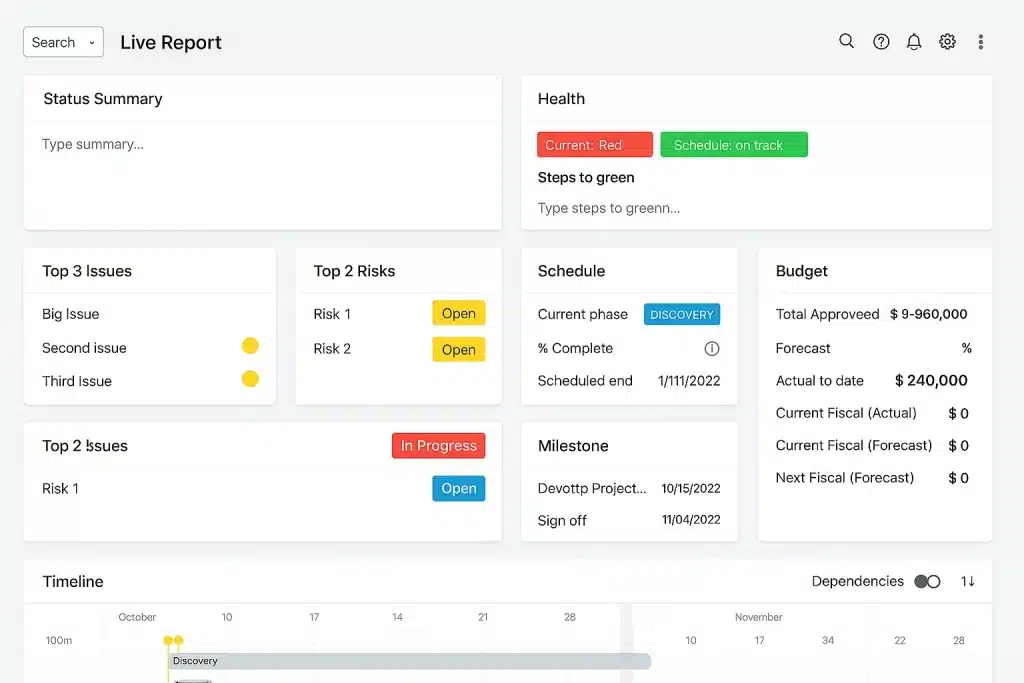Click October label on timeline
Screen dimensions: 1024x683
point(137,617)
